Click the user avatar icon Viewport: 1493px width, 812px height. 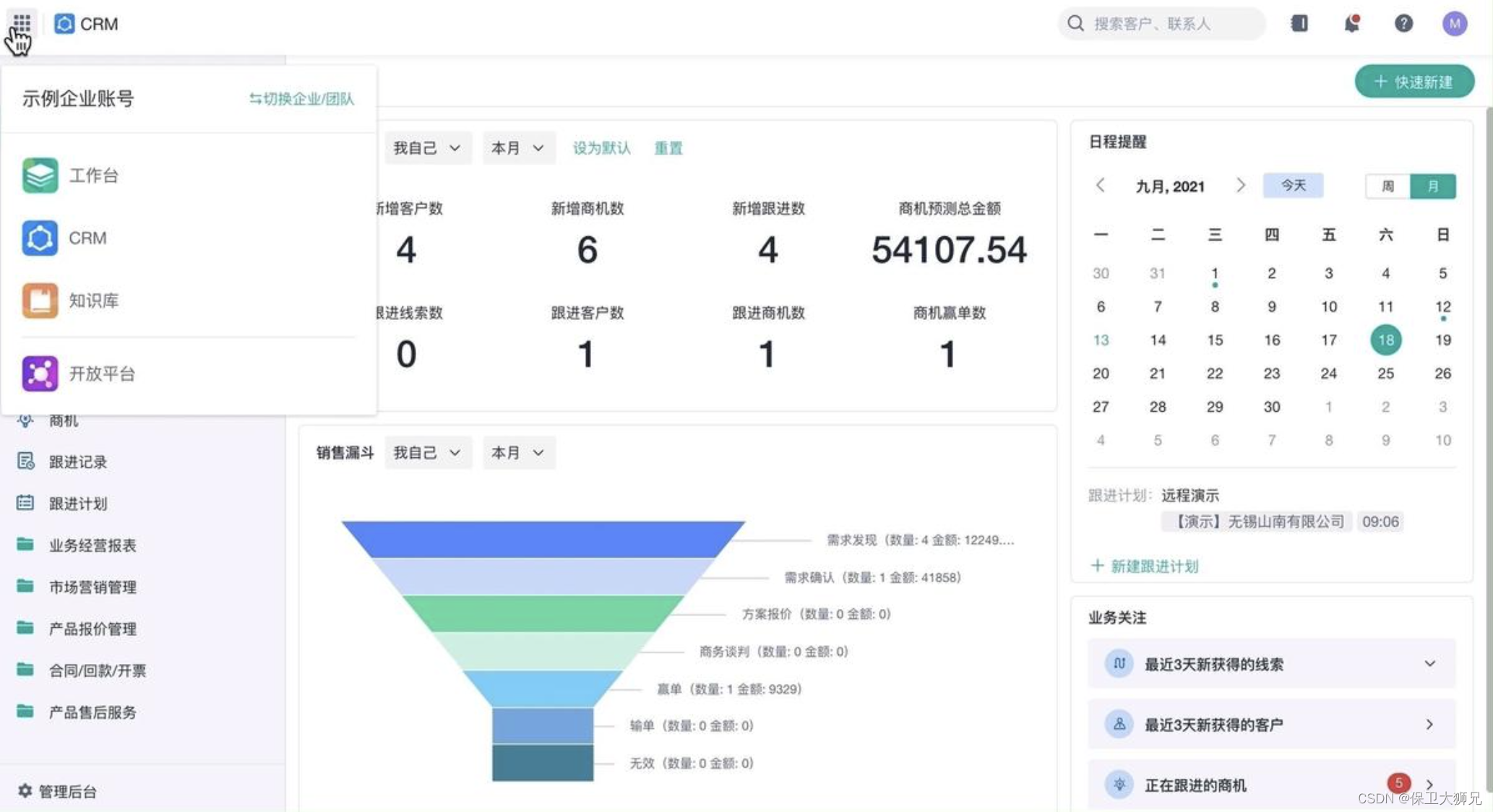pyautogui.click(x=1454, y=24)
